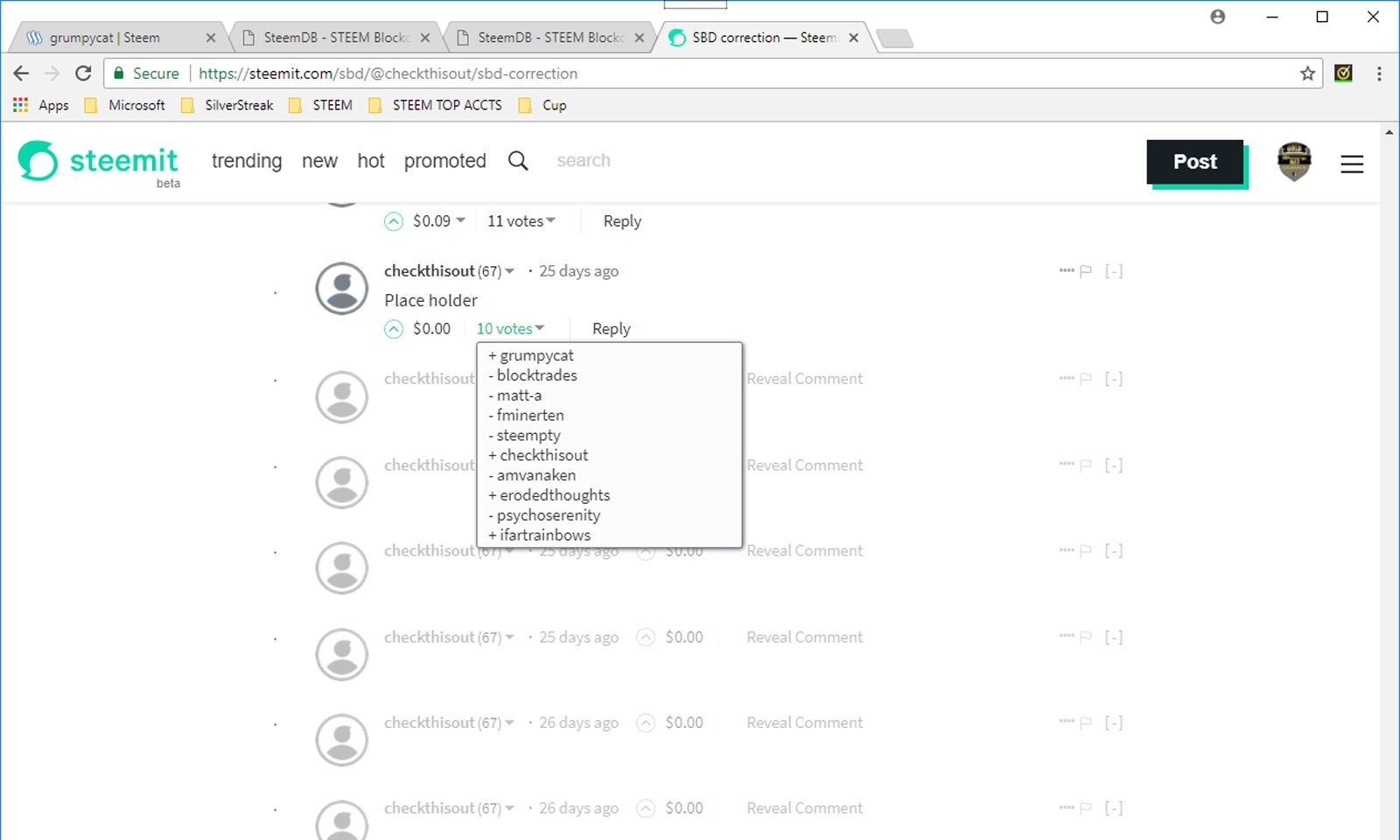Expand the $0.09 payout dropdown
The width and height of the screenshot is (1400, 840).
pos(439,221)
